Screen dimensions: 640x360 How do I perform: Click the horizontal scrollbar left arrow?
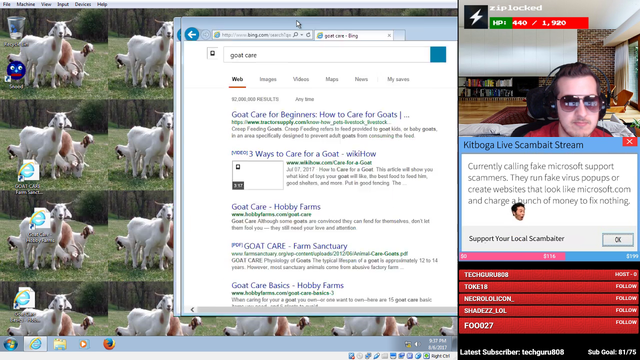pyautogui.click(x=192, y=310)
